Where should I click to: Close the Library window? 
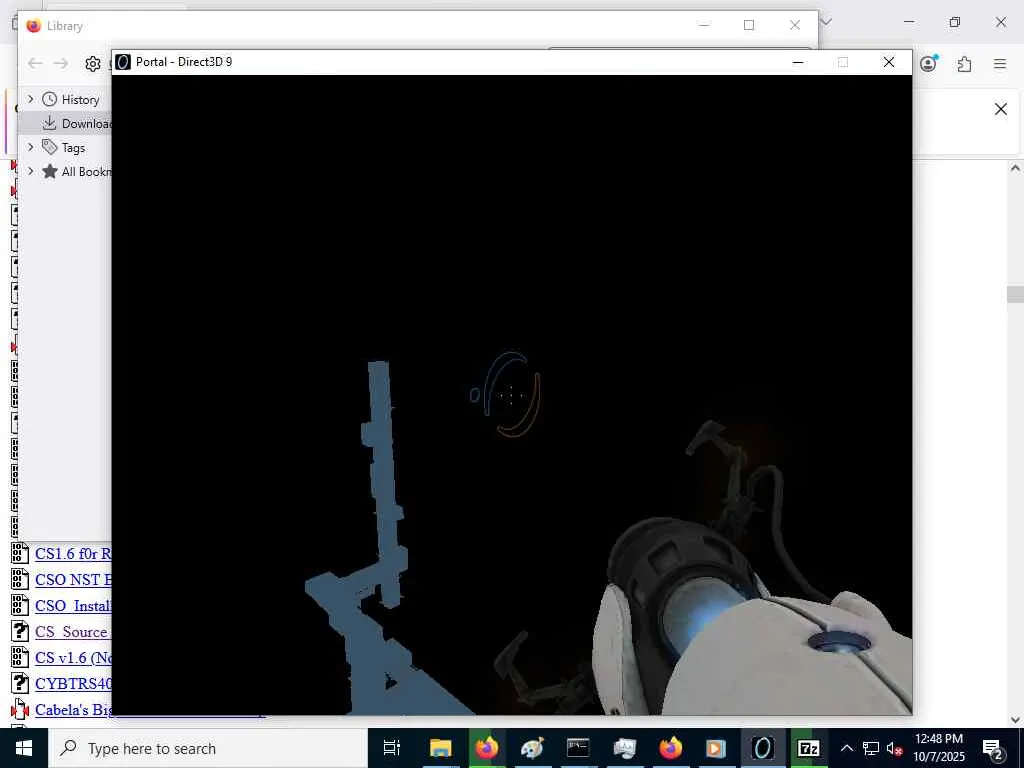coord(795,25)
